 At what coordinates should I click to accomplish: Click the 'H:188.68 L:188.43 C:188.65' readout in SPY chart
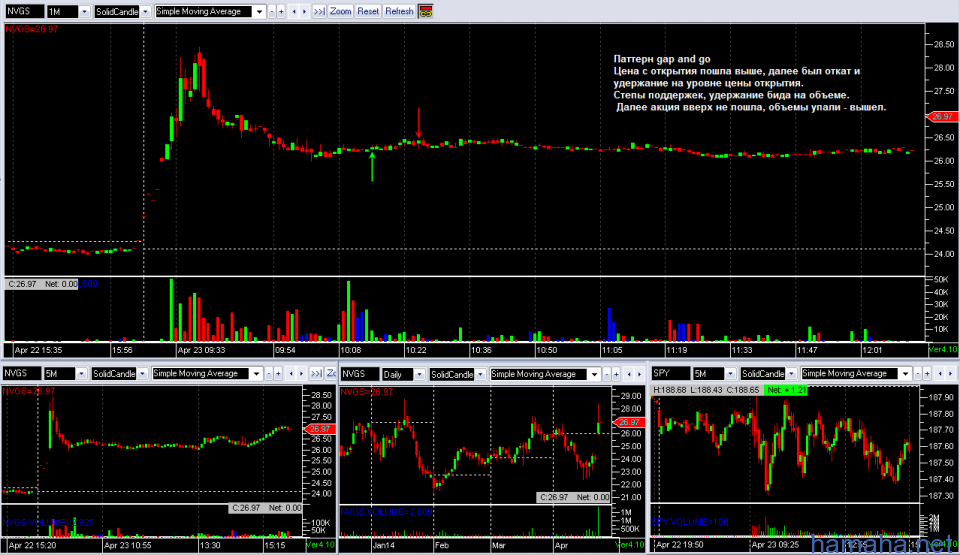[706, 390]
